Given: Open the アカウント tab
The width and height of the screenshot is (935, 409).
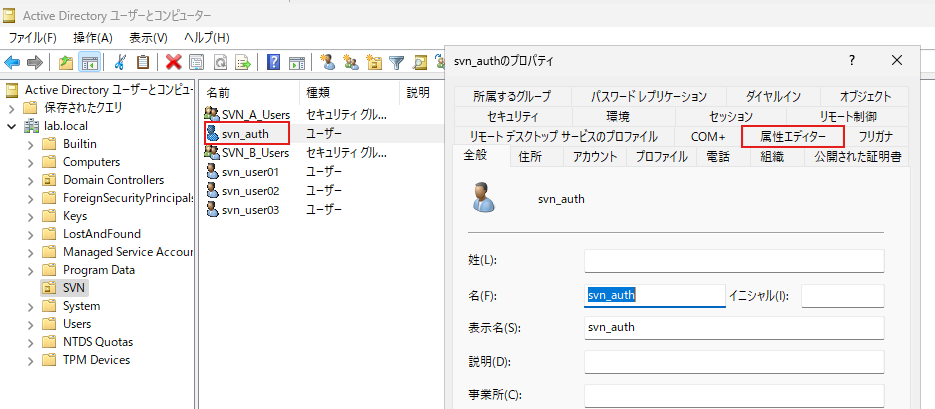Looking at the screenshot, I should pos(593,157).
